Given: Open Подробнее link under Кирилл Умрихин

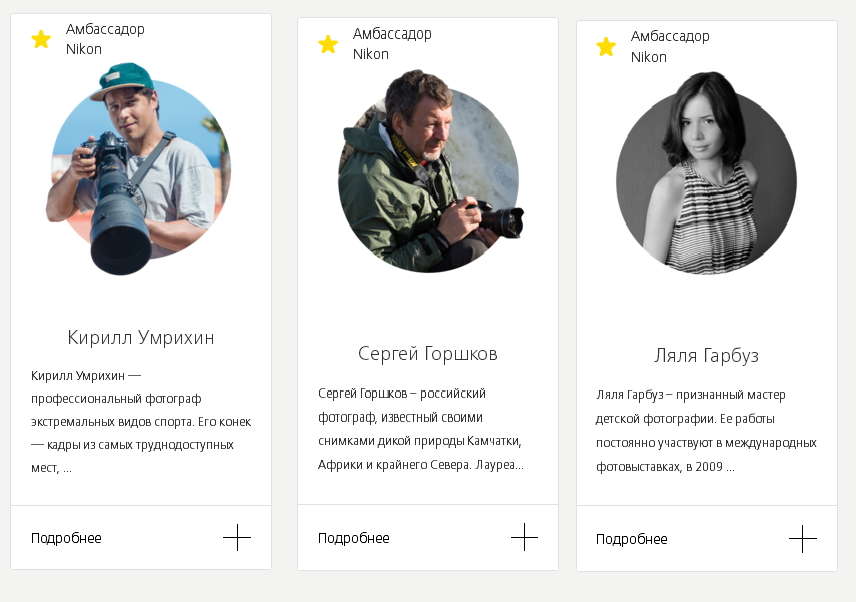Looking at the screenshot, I should coord(66,538).
